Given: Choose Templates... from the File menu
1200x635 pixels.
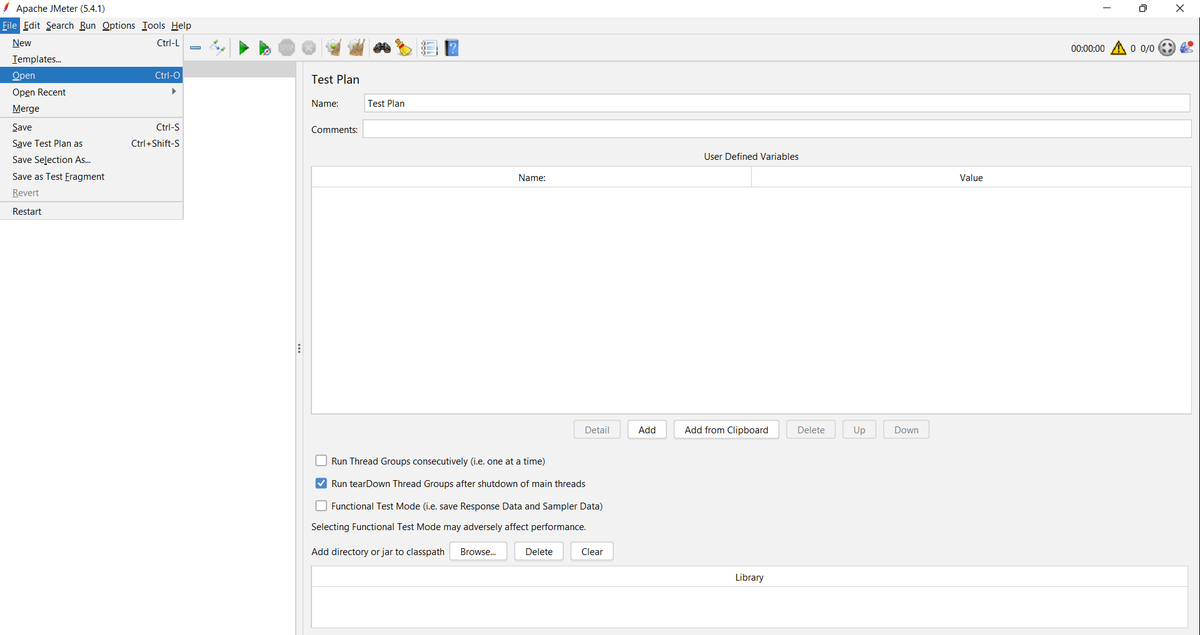Looking at the screenshot, I should pyautogui.click(x=92, y=59).
